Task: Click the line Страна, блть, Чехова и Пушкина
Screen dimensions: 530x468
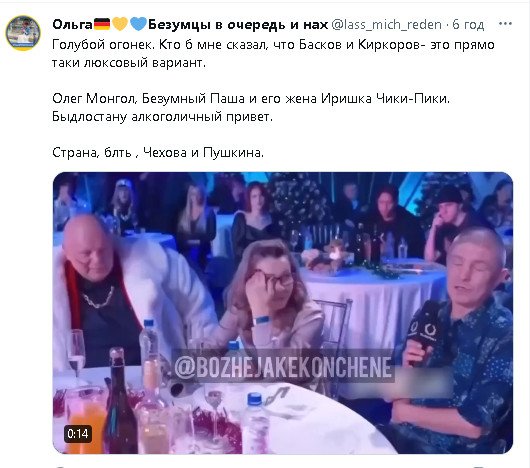Action: pos(158,153)
